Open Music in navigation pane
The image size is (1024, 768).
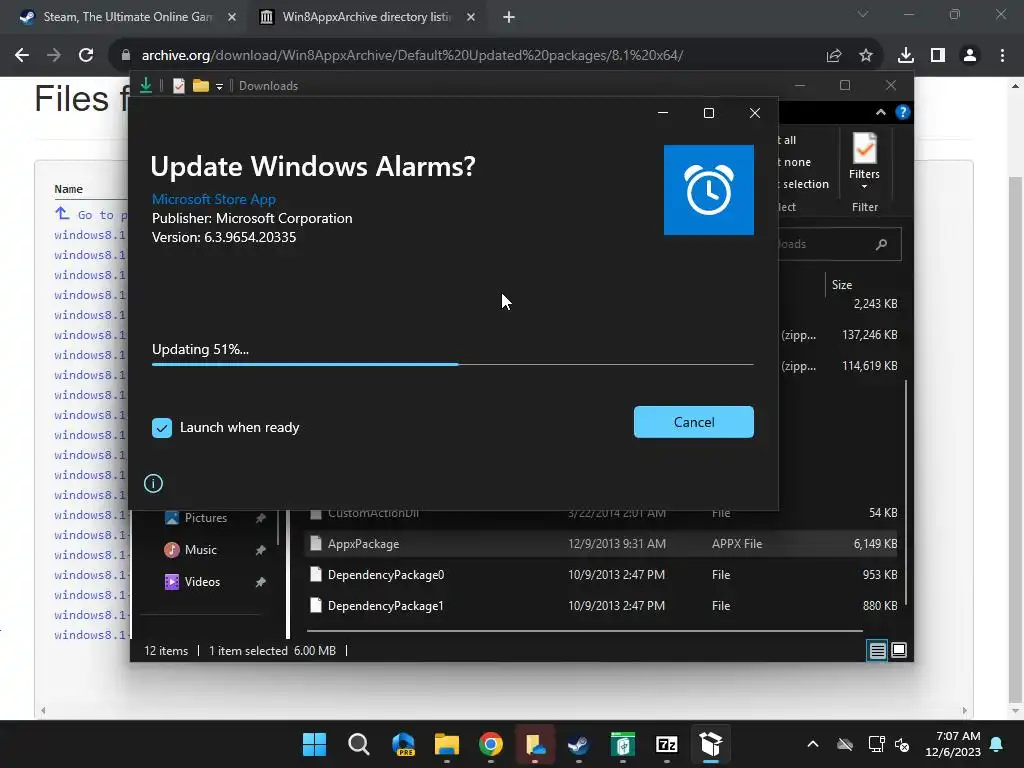[x=200, y=550]
